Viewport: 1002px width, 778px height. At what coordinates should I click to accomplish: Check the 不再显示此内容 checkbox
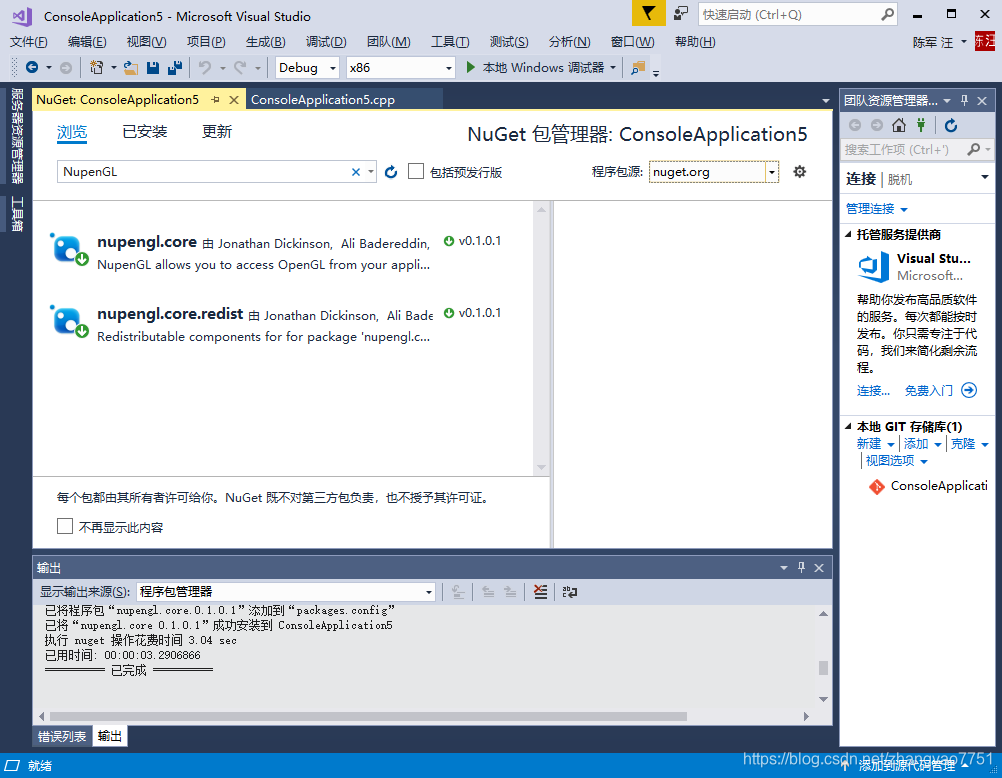coord(65,526)
